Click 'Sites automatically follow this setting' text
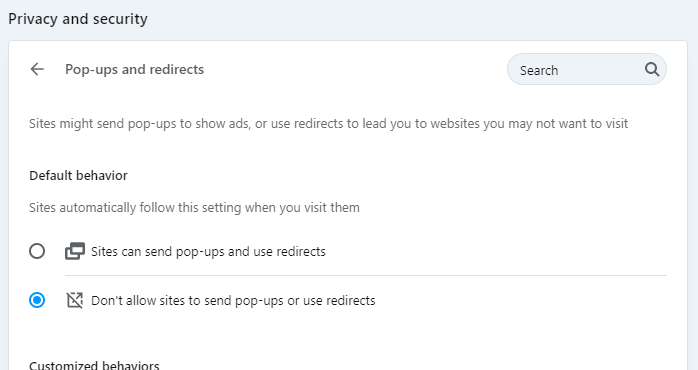698x370 pixels. tap(194, 207)
